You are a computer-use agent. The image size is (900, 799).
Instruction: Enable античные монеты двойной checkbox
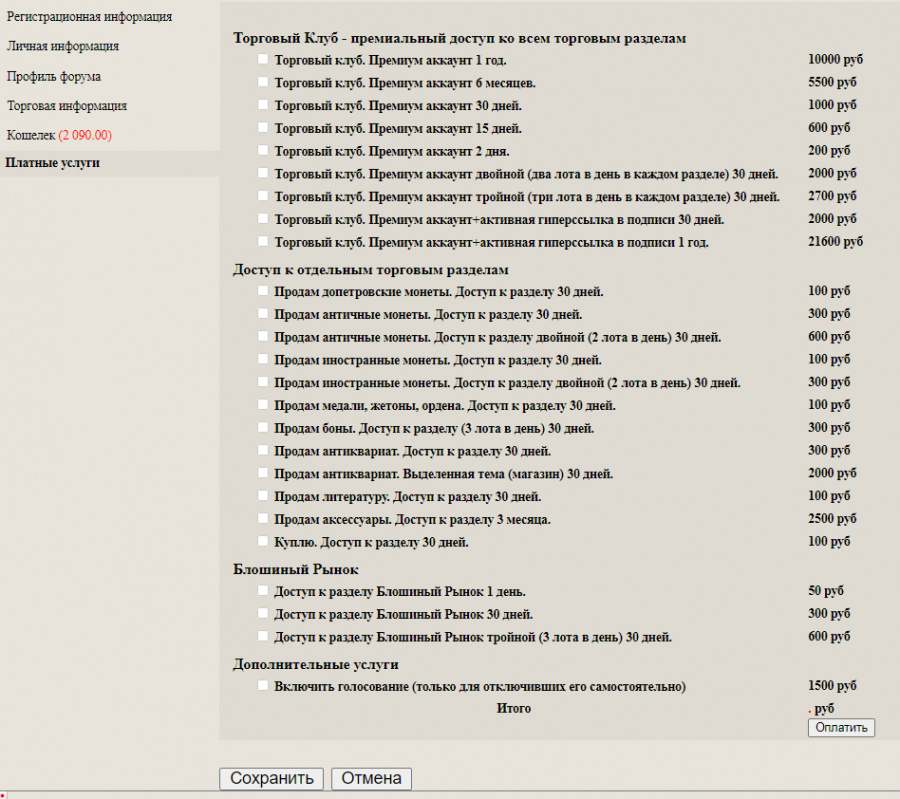coord(263,336)
